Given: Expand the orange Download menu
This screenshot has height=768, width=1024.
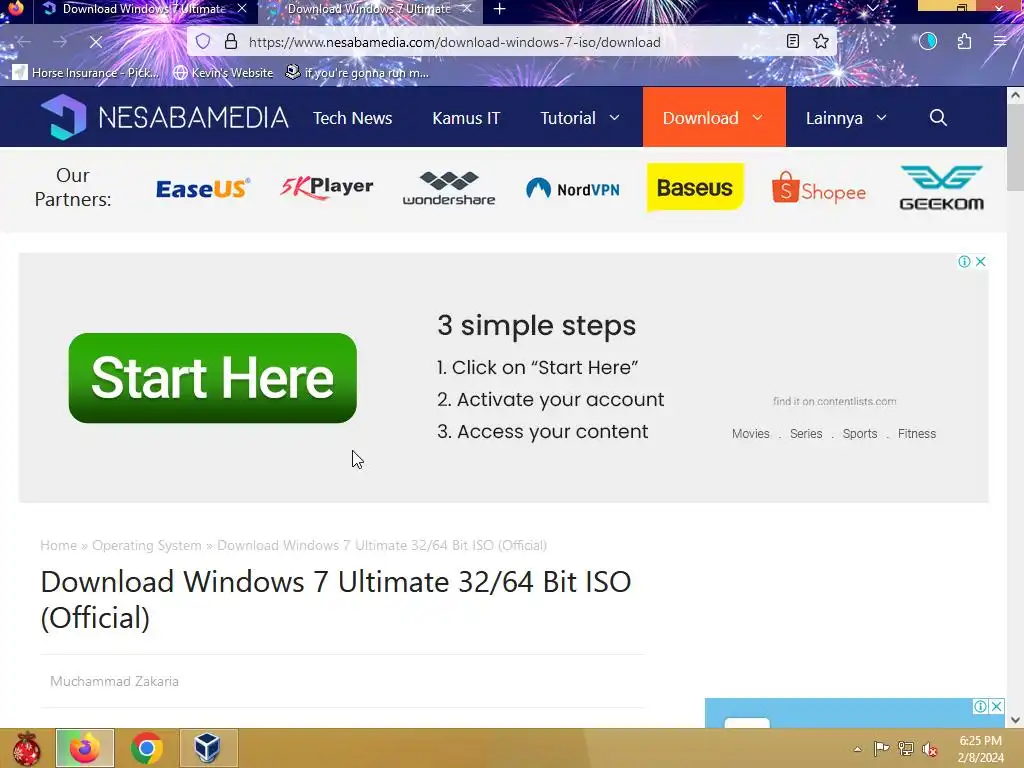Looking at the screenshot, I should (714, 117).
